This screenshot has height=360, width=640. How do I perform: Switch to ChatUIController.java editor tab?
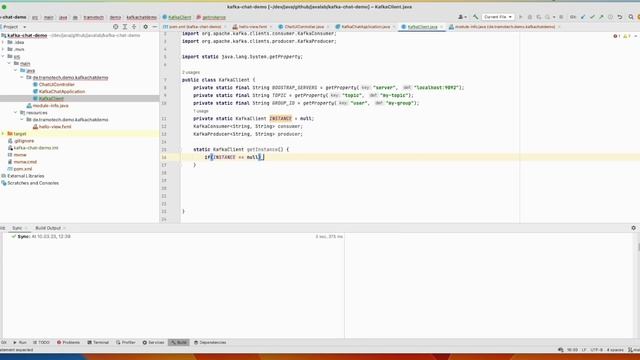(x=304, y=27)
